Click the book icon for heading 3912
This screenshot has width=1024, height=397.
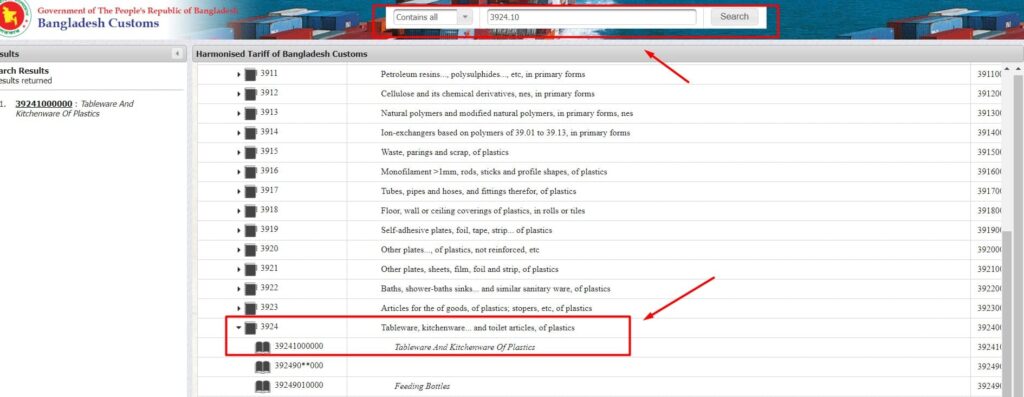[251, 94]
